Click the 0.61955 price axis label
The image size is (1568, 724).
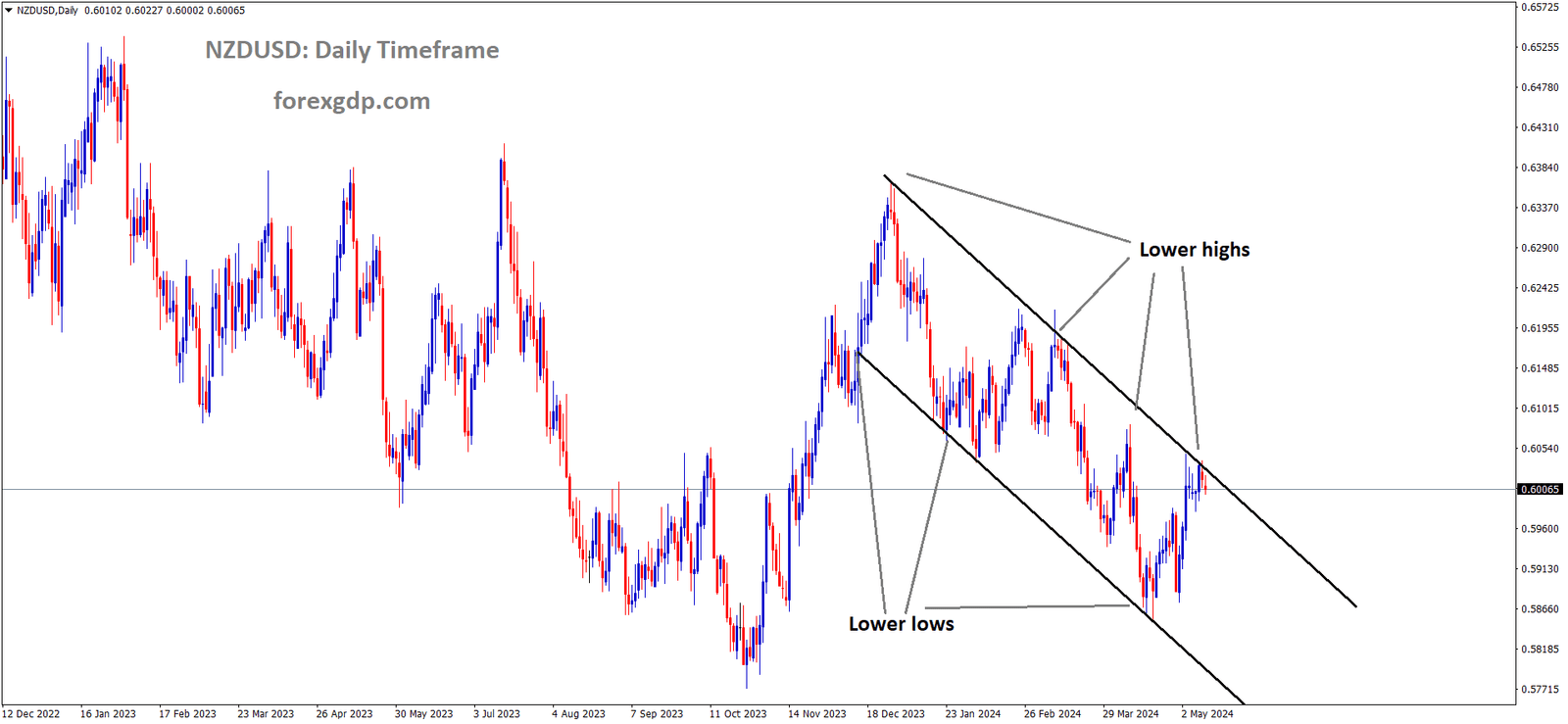point(1540,328)
